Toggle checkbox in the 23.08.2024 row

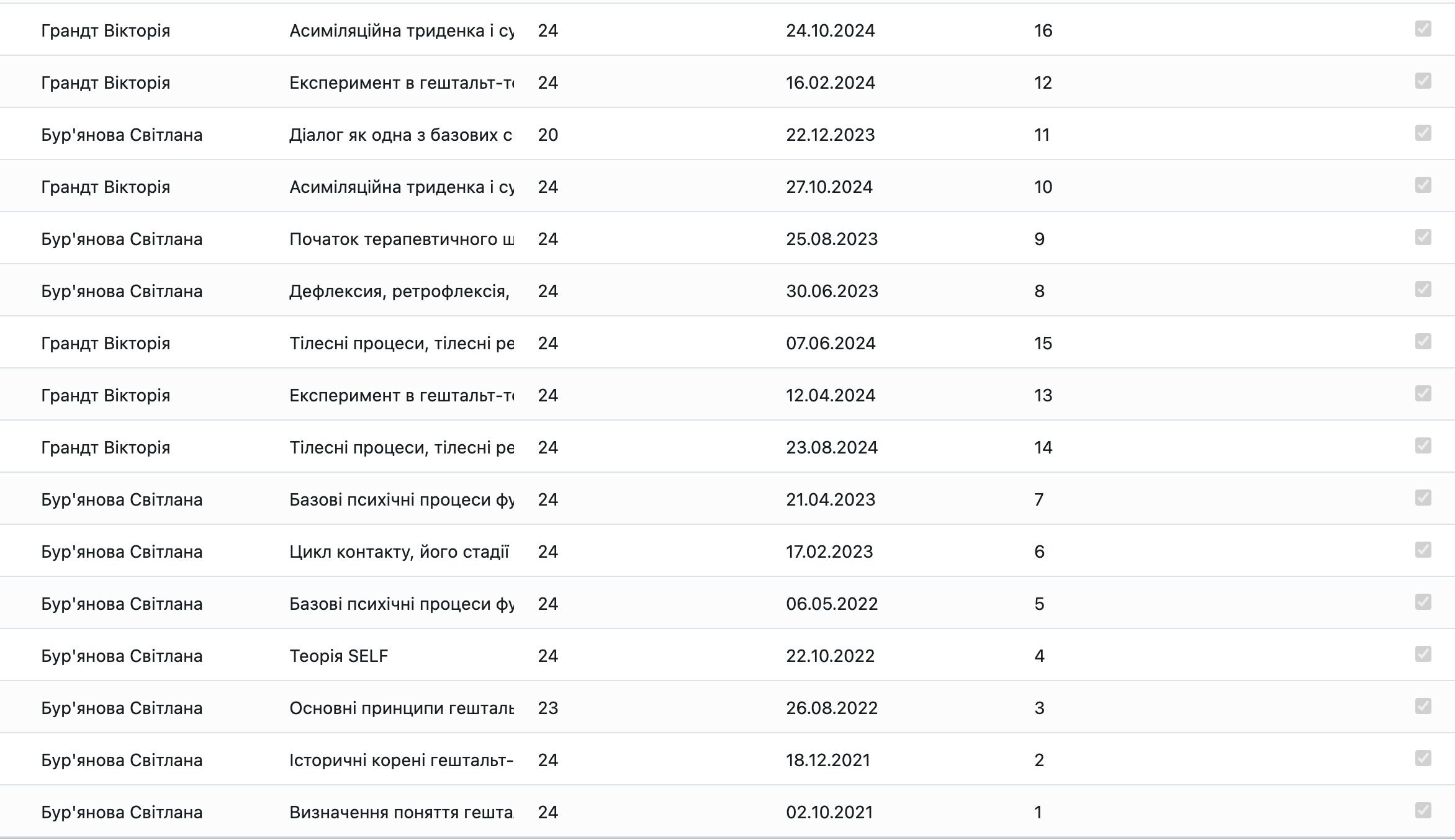coord(1423,446)
